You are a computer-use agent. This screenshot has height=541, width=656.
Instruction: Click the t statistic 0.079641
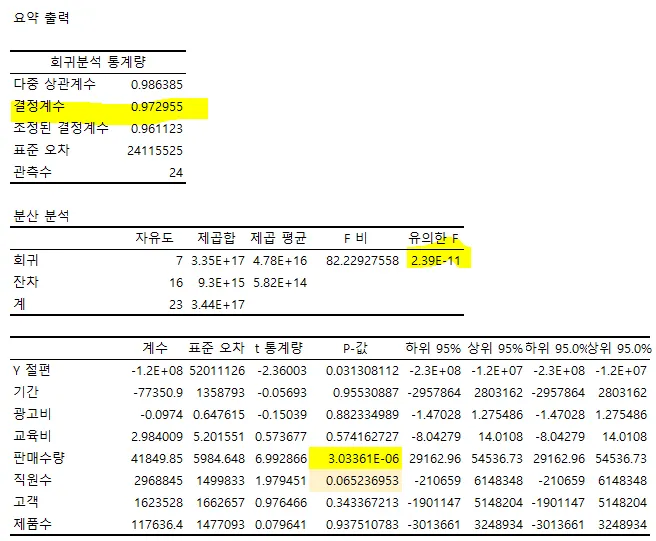[281, 524]
